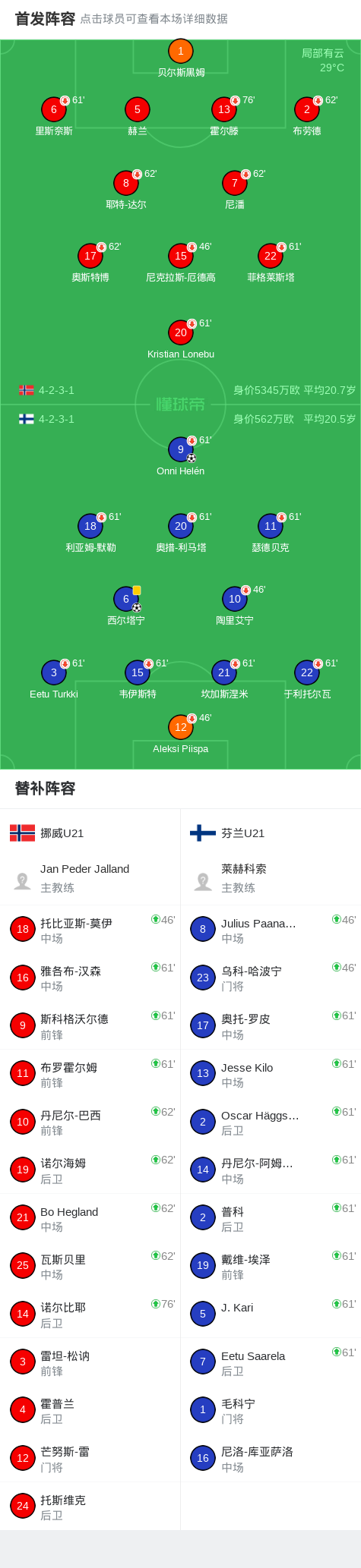Select 托斯维克 number 24 substitute
The image size is (361, 1568).
[90, 1507]
